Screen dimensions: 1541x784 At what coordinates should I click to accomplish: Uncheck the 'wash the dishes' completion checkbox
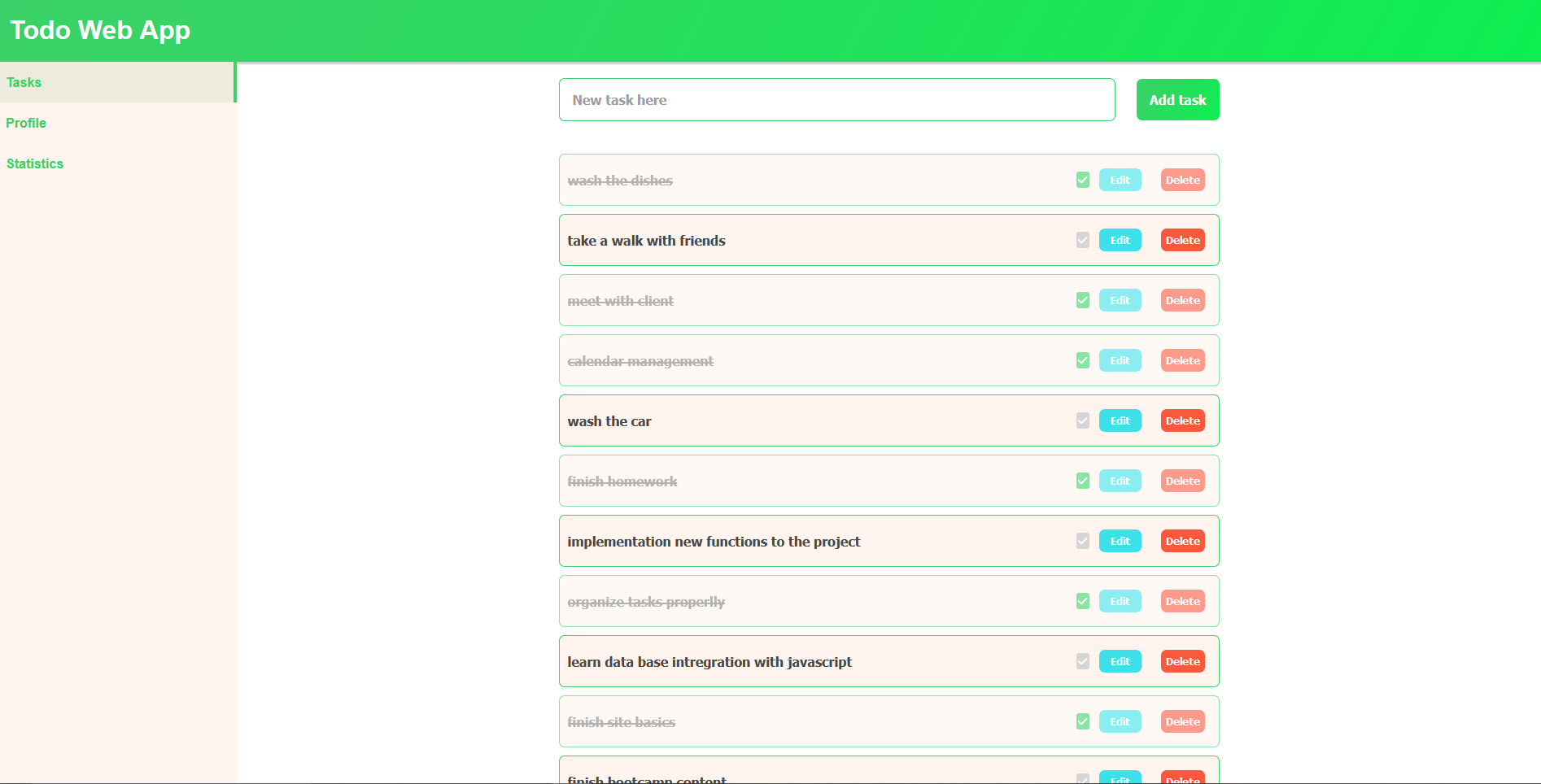point(1082,180)
